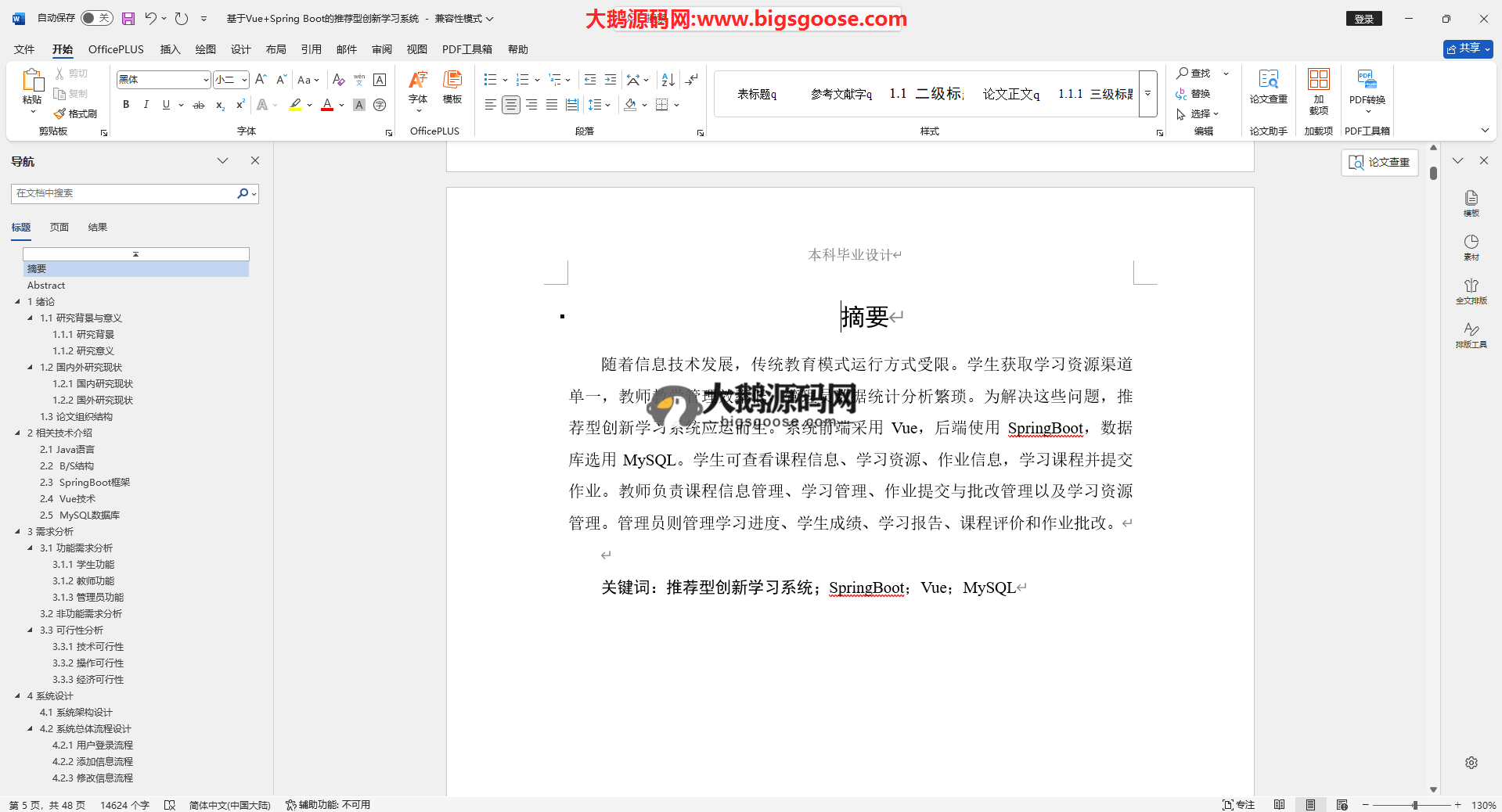This screenshot has width=1502, height=812.
Task: Expand the styles gallery more arrow
Action: (x=1147, y=93)
